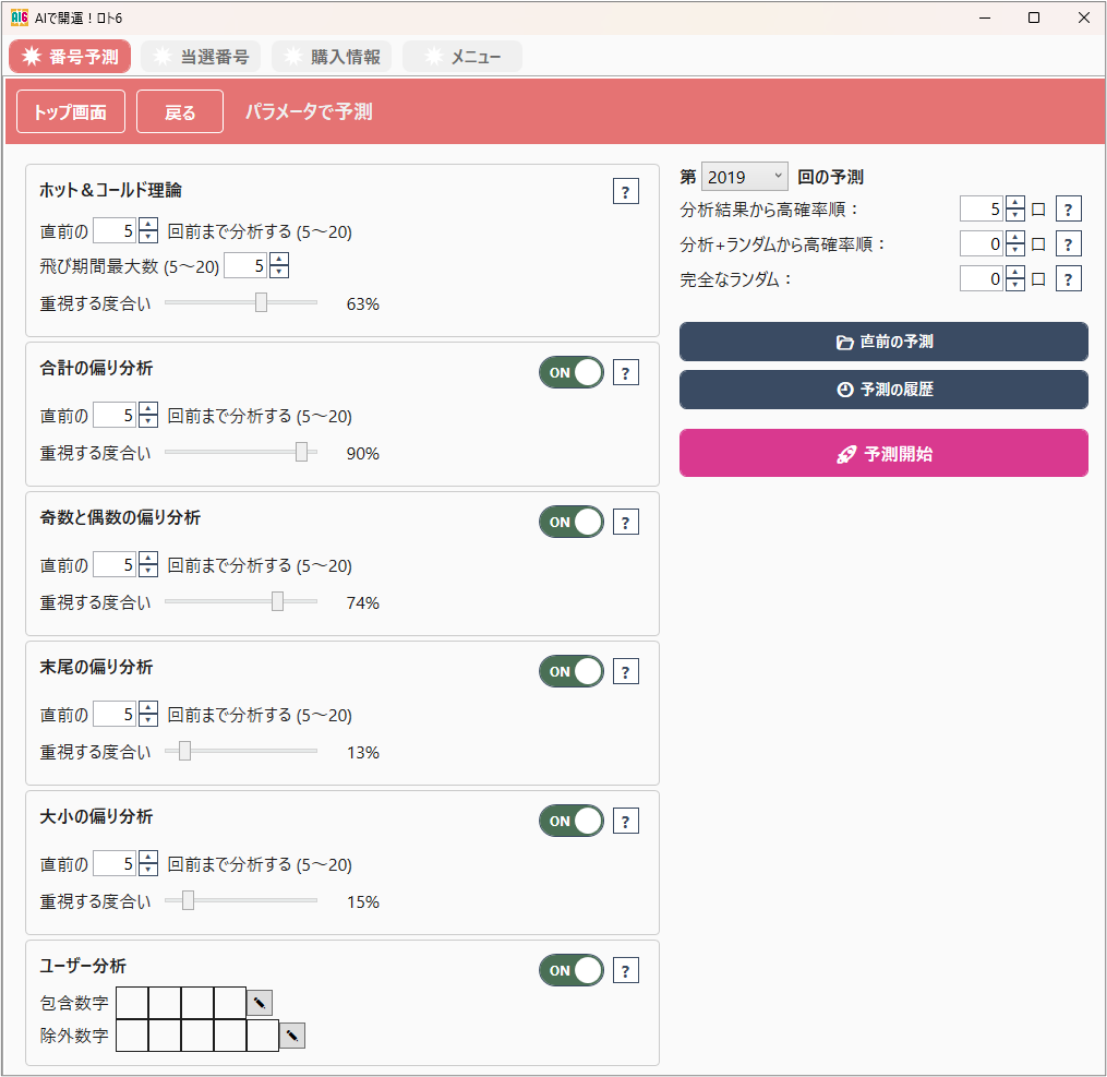1107x1077 pixels.
Task: Turn off 大小の偏り分析 switch
Action: pyautogui.click(x=571, y=821)
